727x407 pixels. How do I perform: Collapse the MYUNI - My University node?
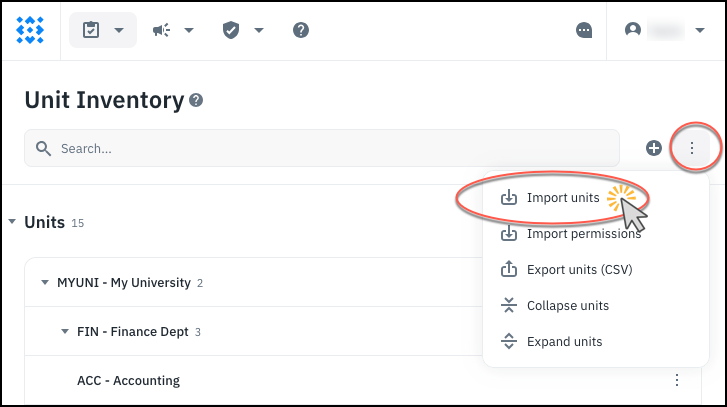pyautogui.click(x=45, y=283)
